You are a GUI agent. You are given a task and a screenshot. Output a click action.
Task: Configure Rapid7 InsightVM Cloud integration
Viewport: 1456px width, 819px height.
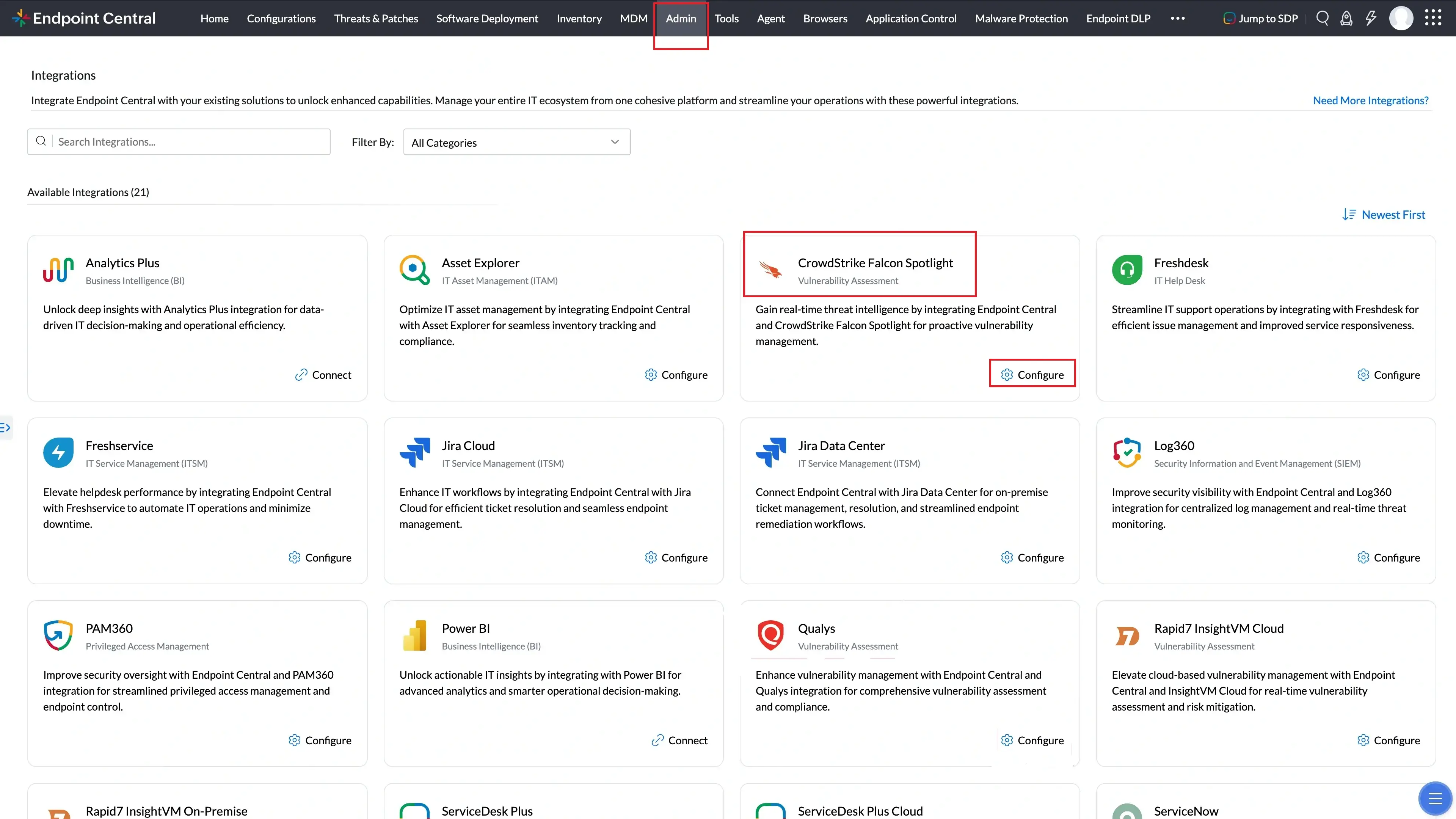[x=1388, y=740]
